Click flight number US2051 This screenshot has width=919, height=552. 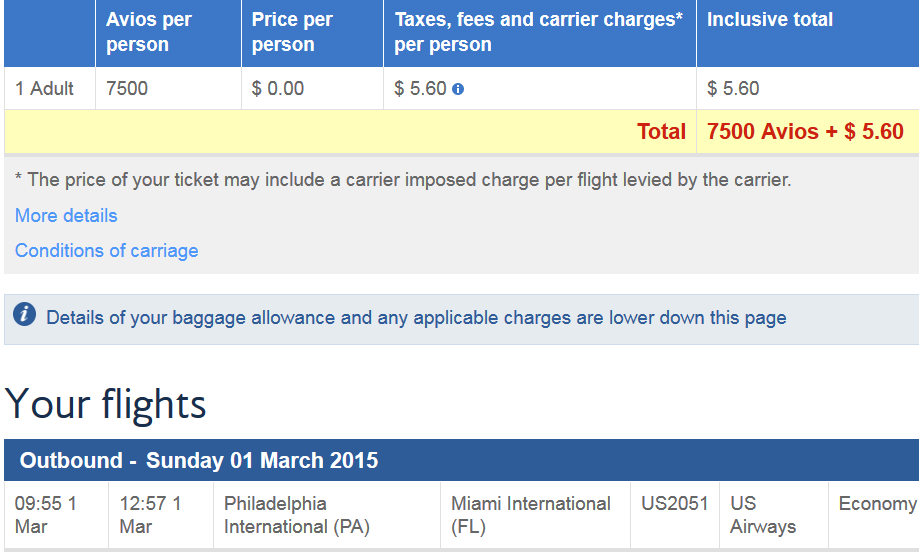pos(675,503)
